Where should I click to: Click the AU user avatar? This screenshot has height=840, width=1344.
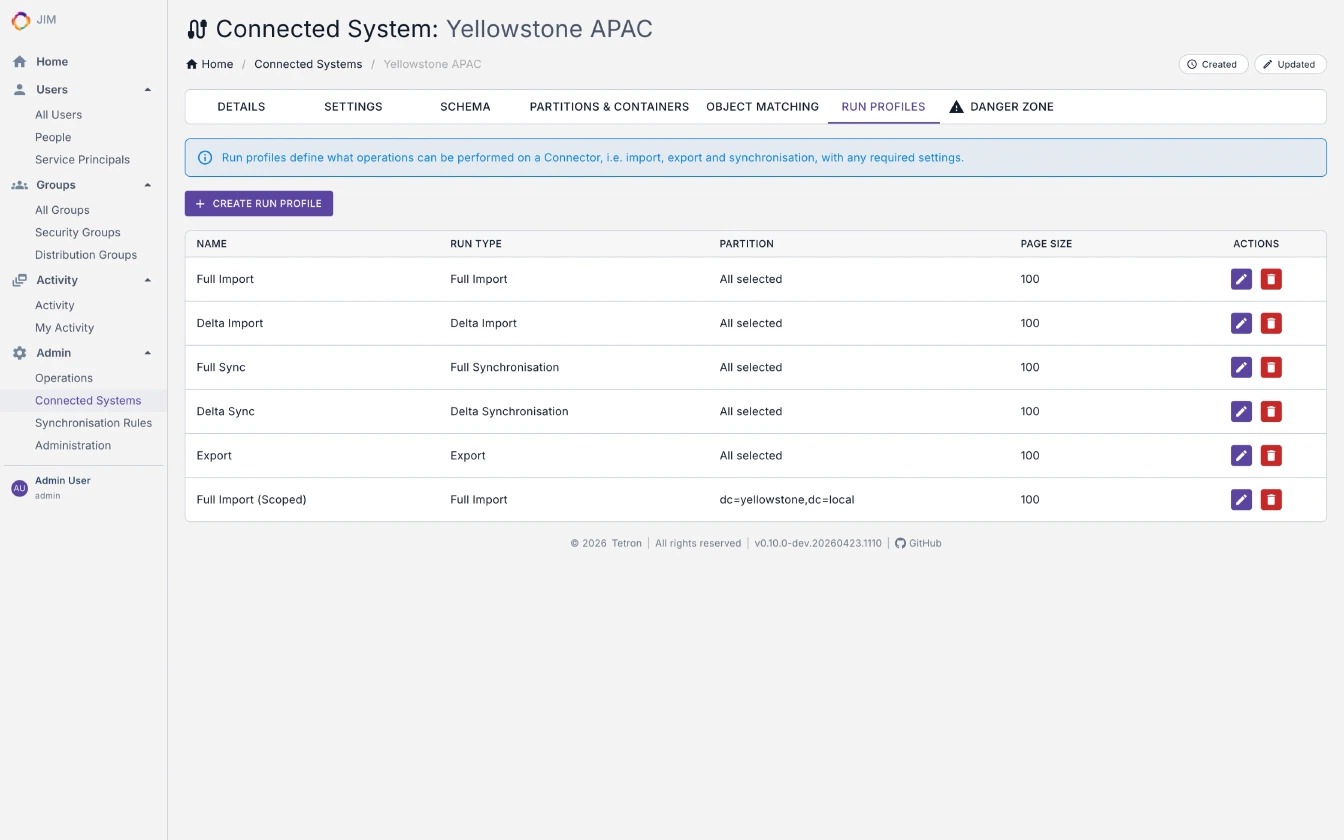(19, 488)
